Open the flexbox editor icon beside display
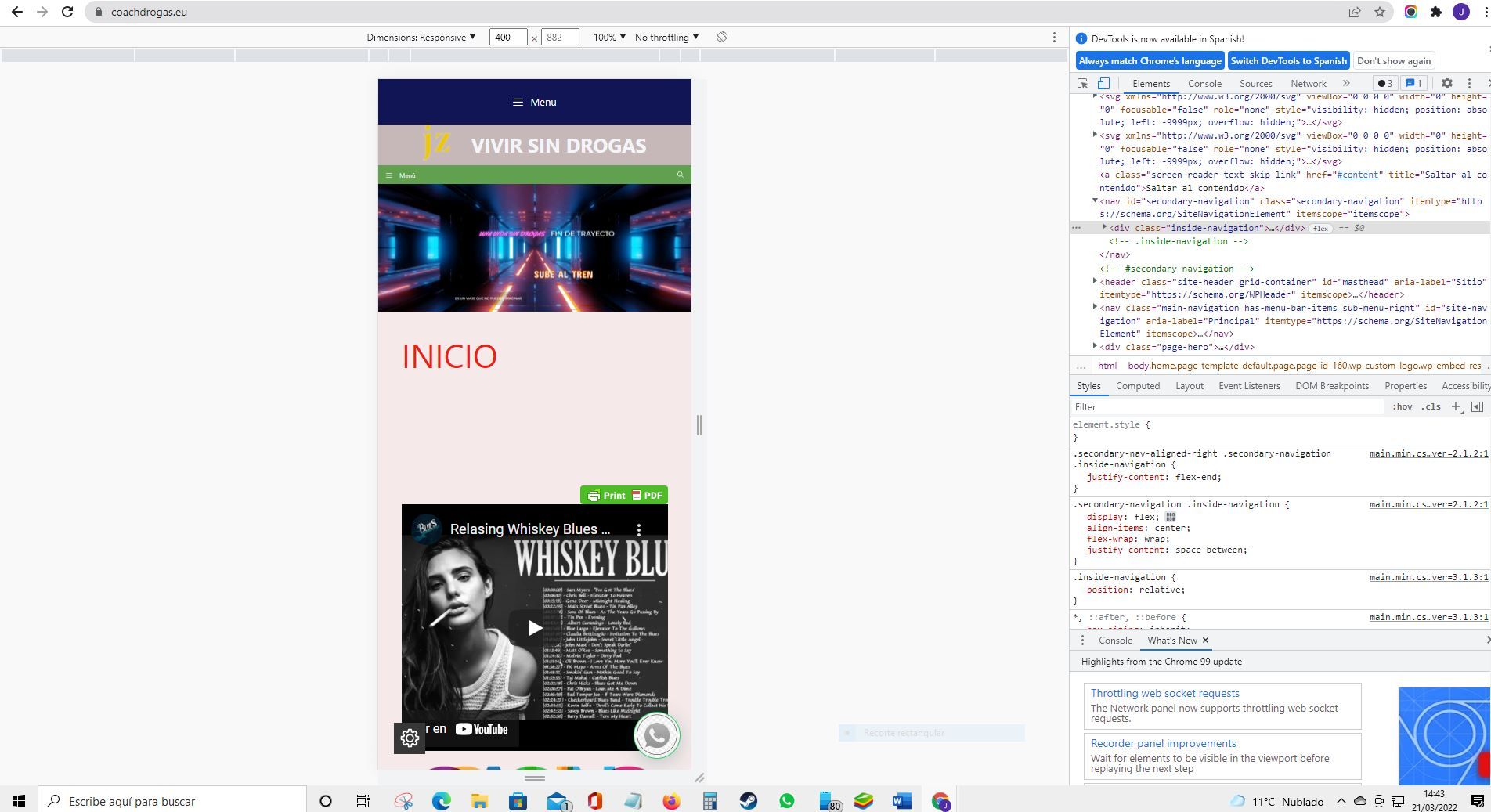 click(x=1170, y=517)
